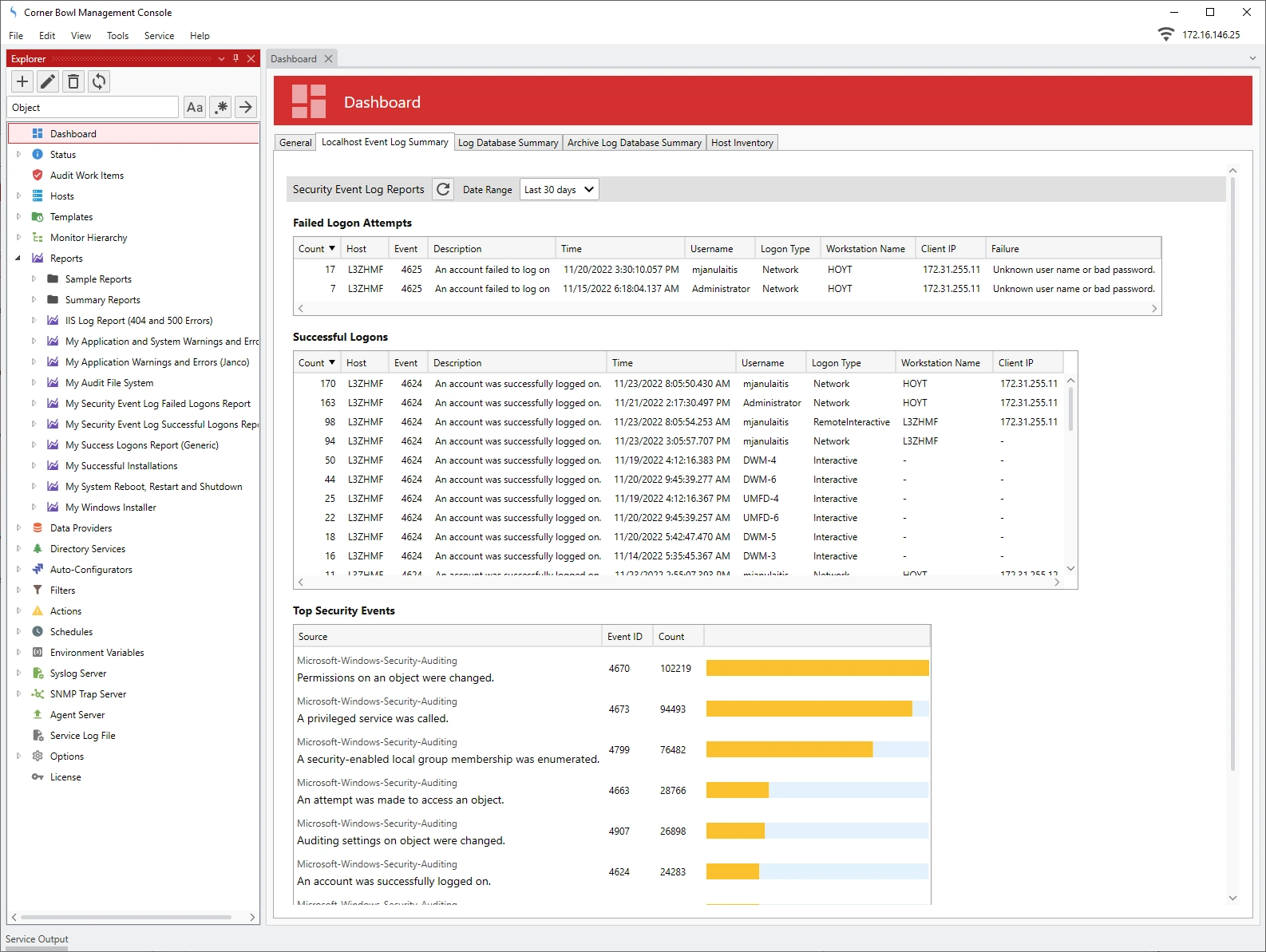This screenshot has height=952, width=1266.
Task: Toggle match case (Aa) search option
Action: 195,107
